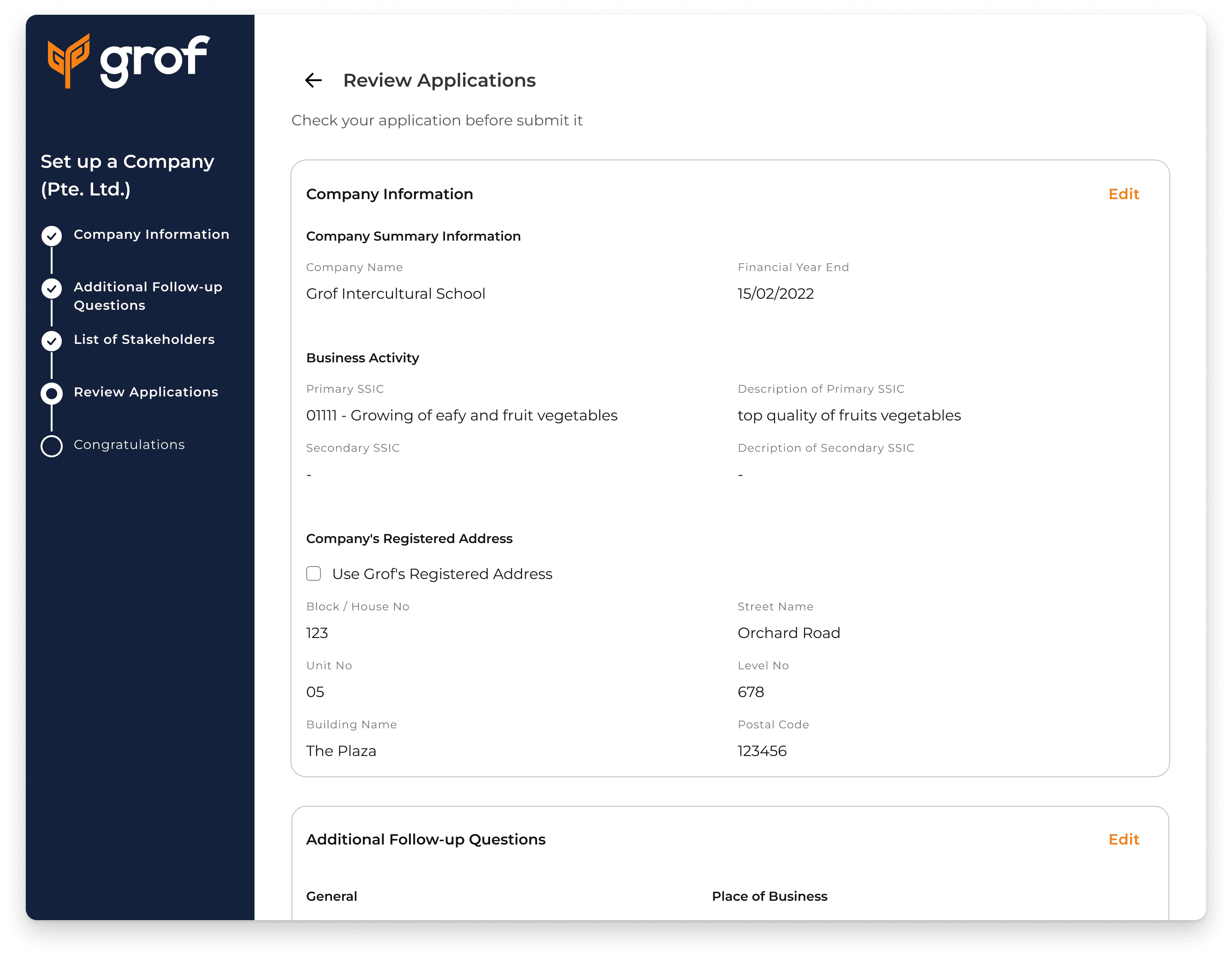The image size is (1232, 957).
Task: Click the Primary SSIC value text
Action: pyautogui.click(x=462, y=415)
